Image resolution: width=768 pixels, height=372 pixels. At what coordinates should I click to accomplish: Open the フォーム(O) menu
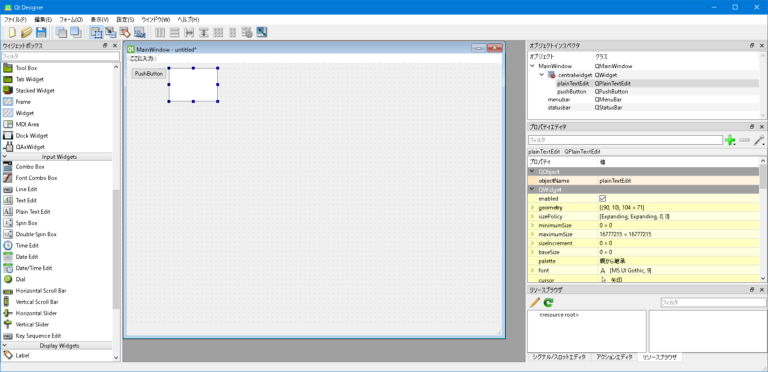pos(71,20)
